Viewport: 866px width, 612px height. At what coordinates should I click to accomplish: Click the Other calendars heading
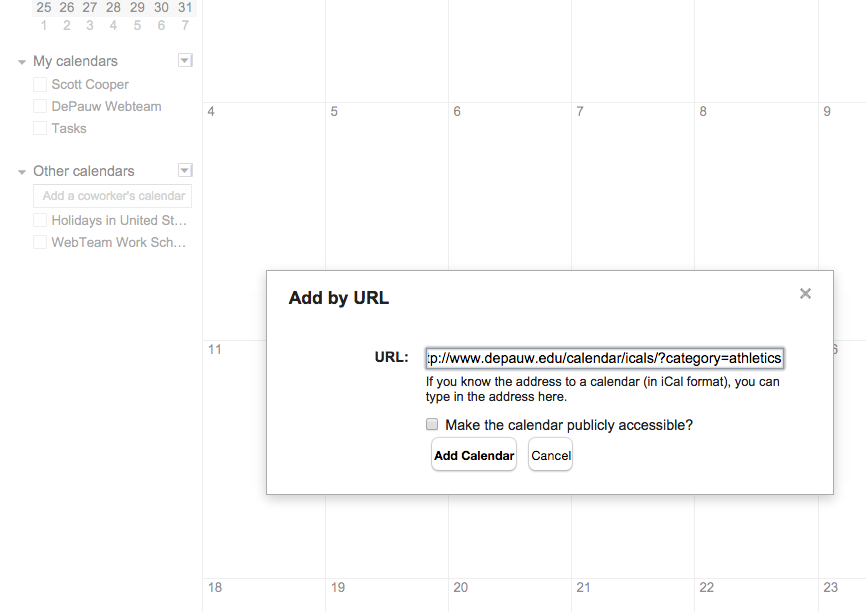tap(83, 171)
